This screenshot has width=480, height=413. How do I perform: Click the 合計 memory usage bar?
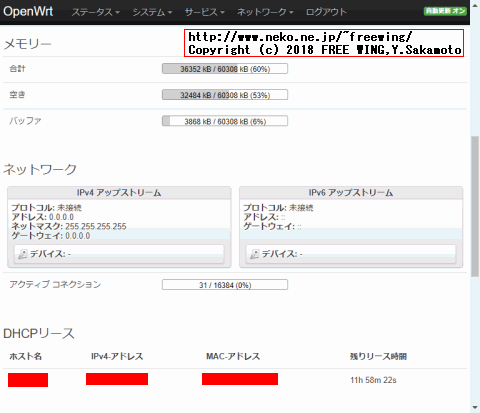(x=225, y=69)
